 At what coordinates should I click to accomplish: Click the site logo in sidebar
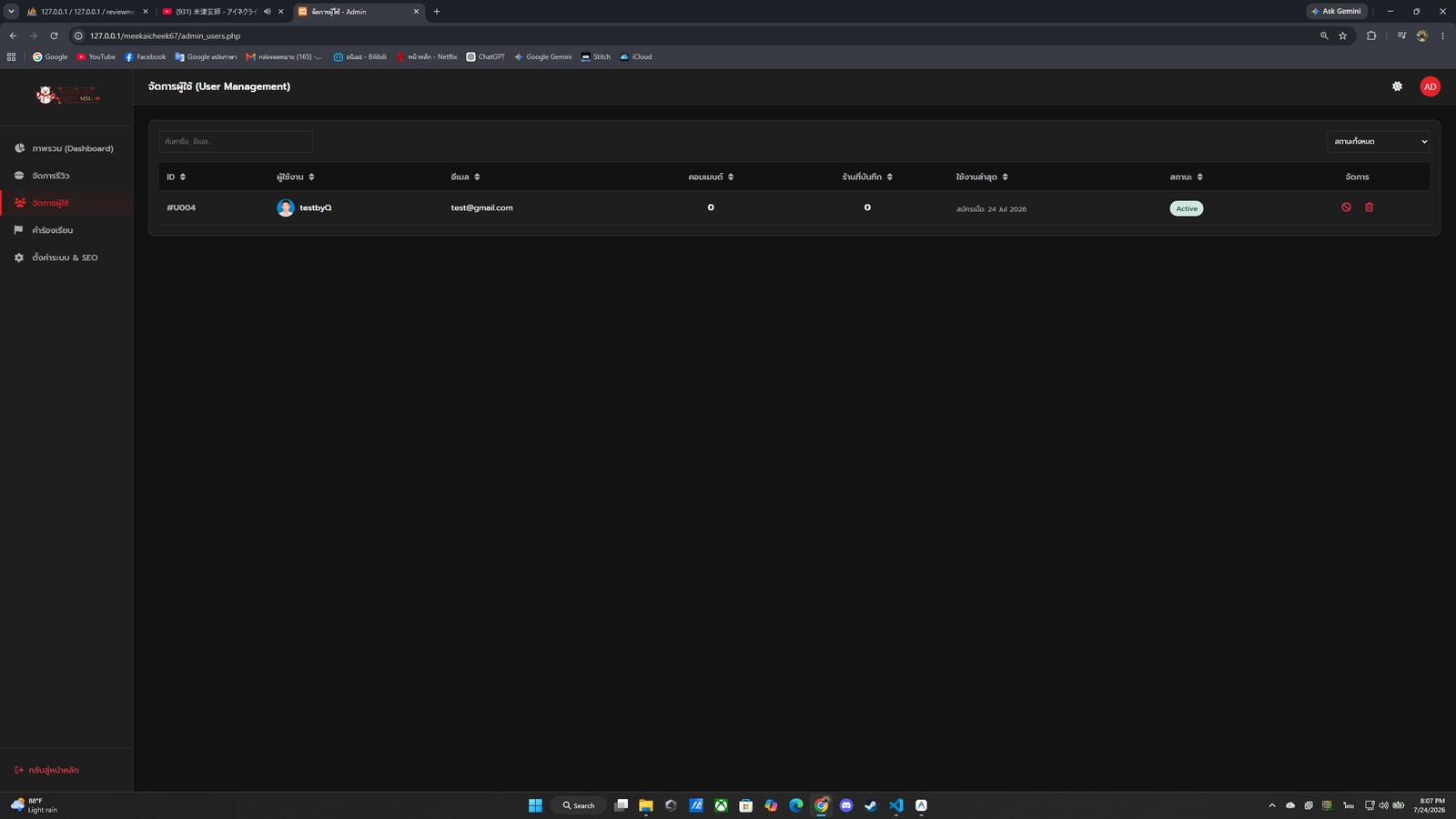[67, 95]
